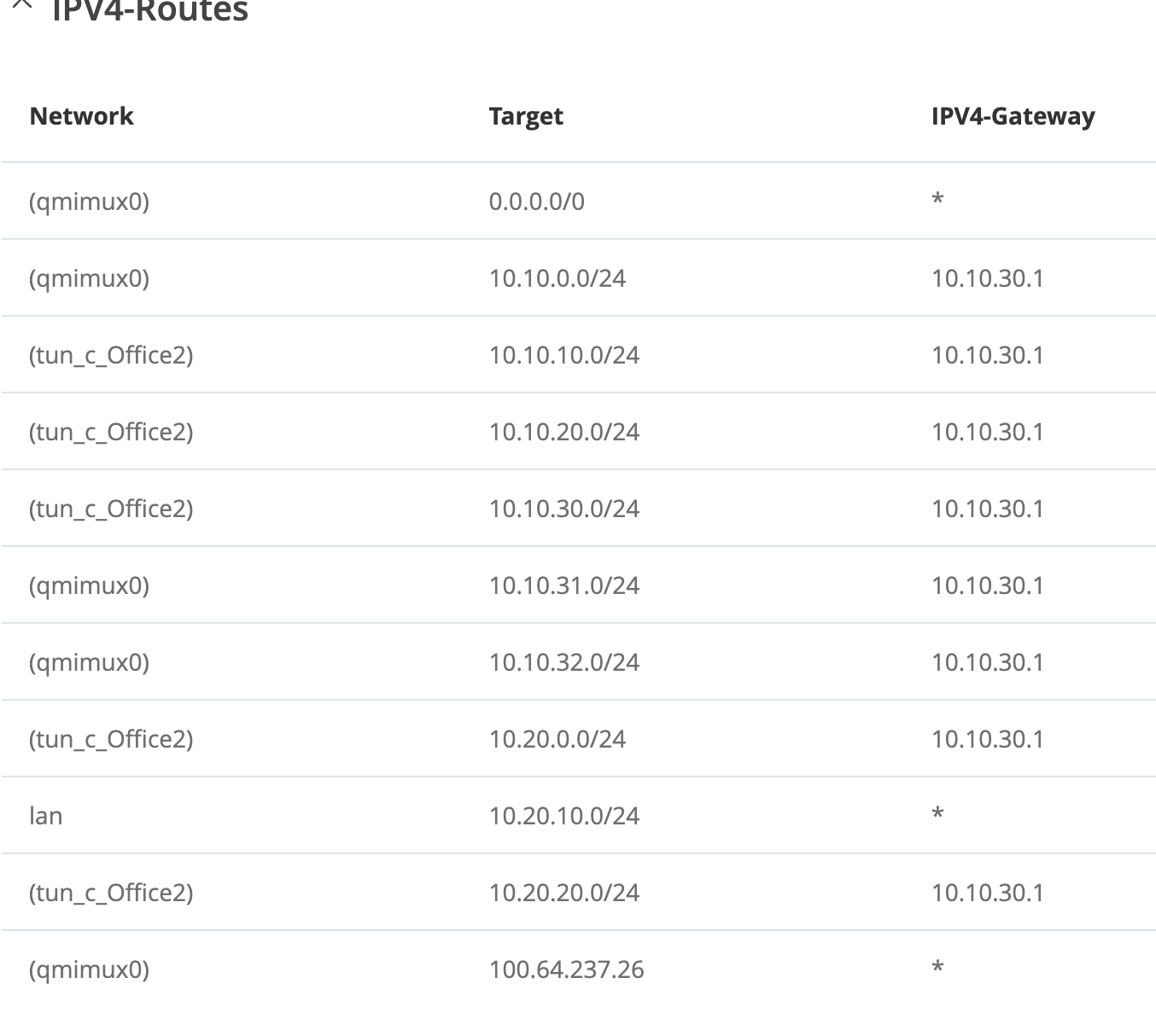This screenshot has width=1156, height=1036.
Task: Click the lan network entry
Action: [x=45, y=816]
